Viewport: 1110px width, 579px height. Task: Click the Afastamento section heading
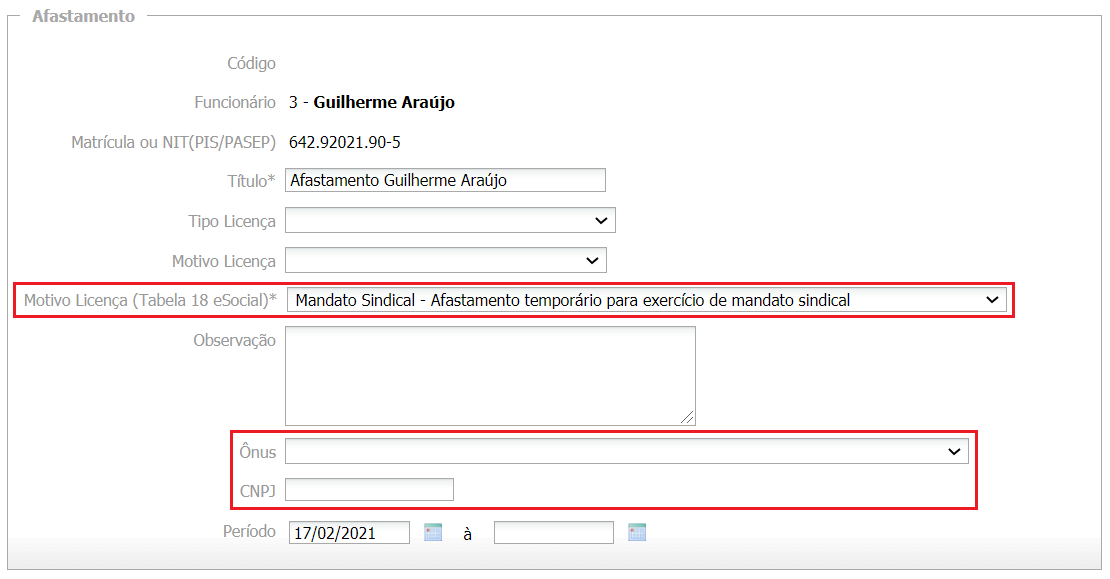click(x=83, y=17)
